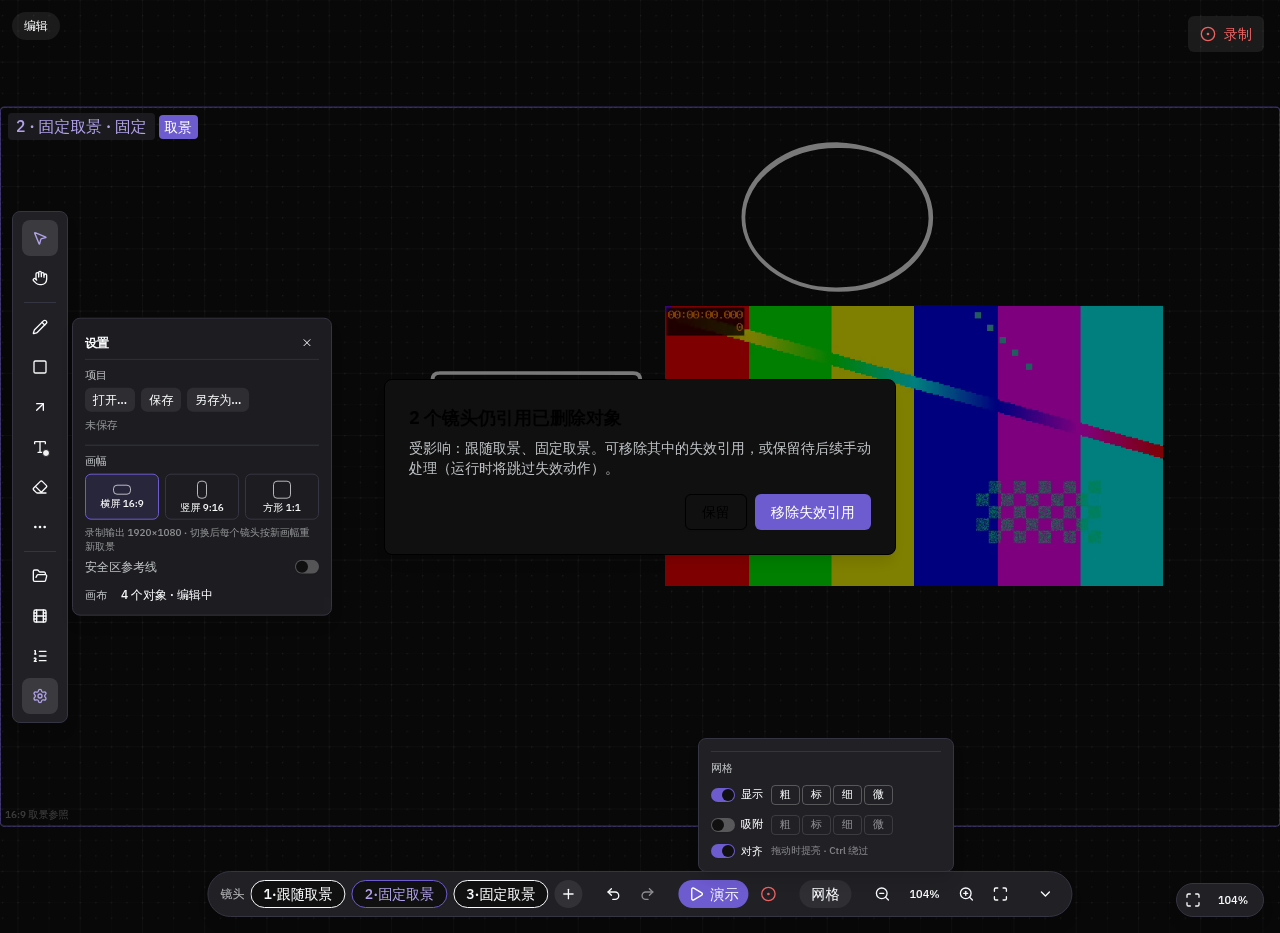Choose 粗 grid density in 显示 row
Image resolution: width=1280 pixels, height=933 pixels.
coord(785,795)
